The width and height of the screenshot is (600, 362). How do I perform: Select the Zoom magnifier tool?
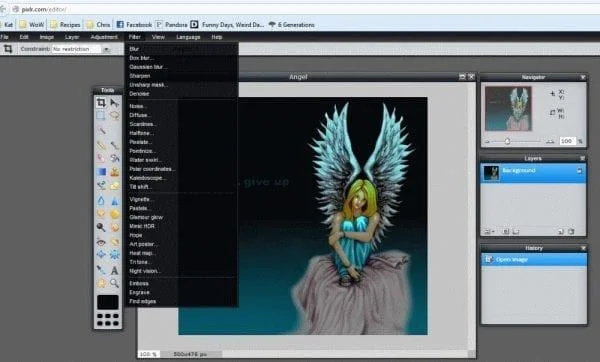pyautogui.click(x=114, y=283)
